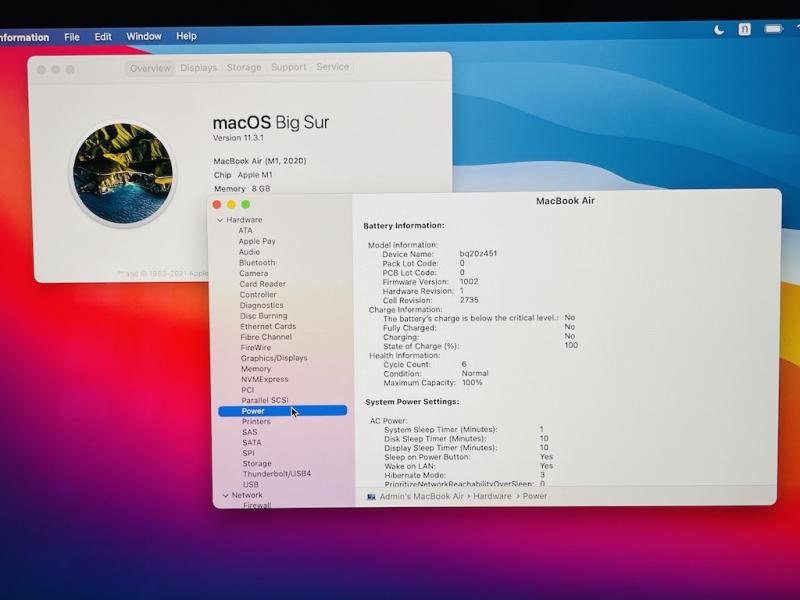The height and width of the screenshot is (600, 800).
Task: Minimize System Information with the yellow button
Action: [x=231, y=205]
